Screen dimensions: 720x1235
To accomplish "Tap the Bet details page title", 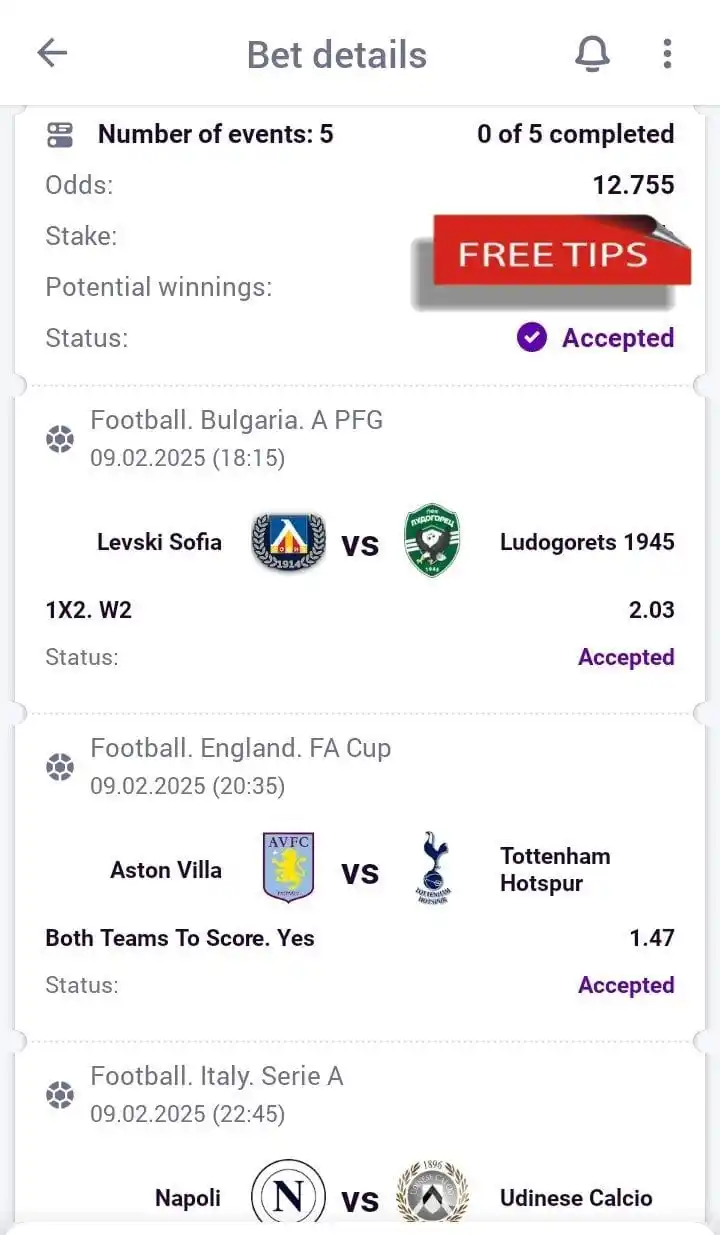I will pos(337,55).
